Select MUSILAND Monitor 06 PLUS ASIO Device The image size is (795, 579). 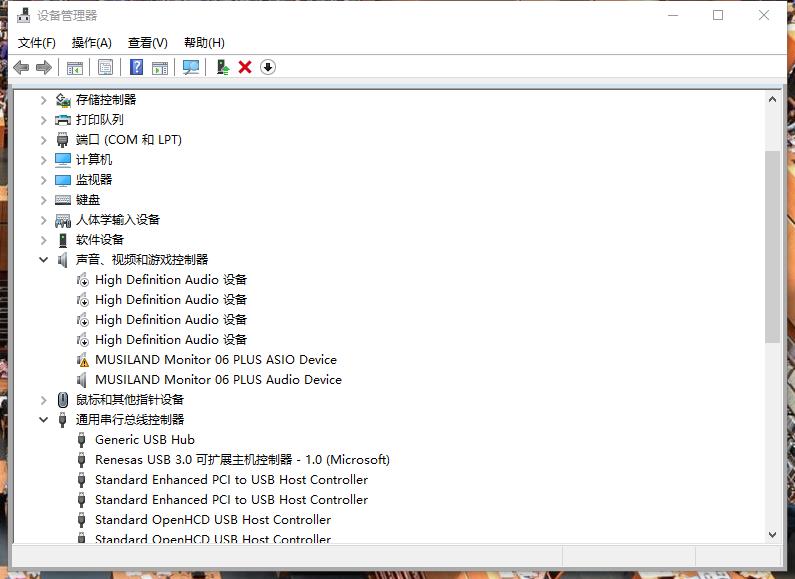pos(215,360)
